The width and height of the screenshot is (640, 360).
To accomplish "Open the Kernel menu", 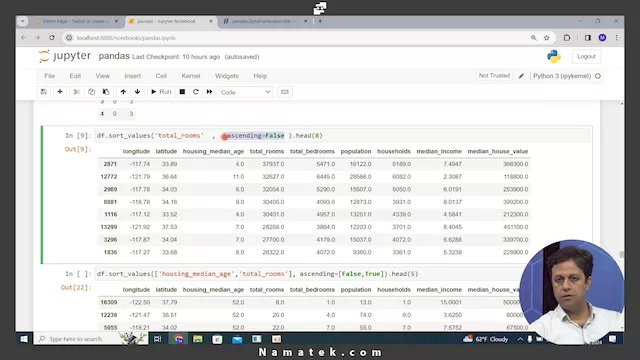I will (191, 76).
